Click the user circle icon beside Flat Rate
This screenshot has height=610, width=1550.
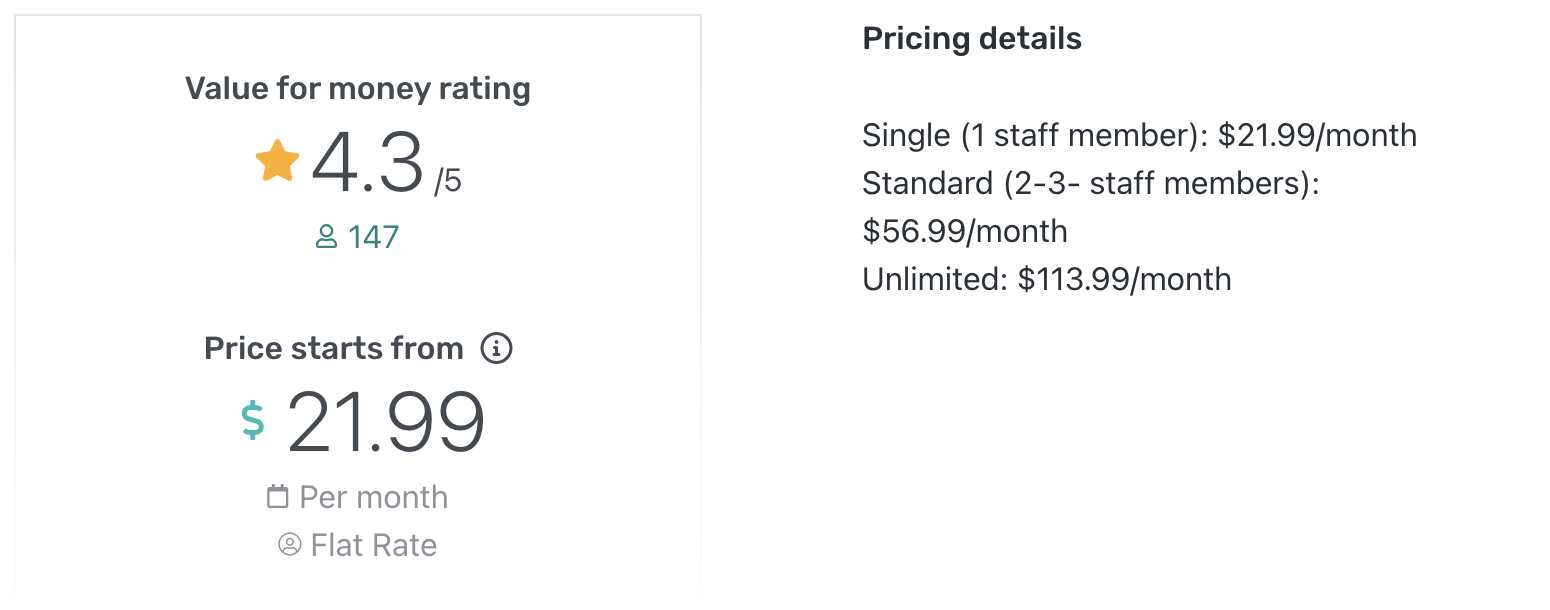pos(290,545)
